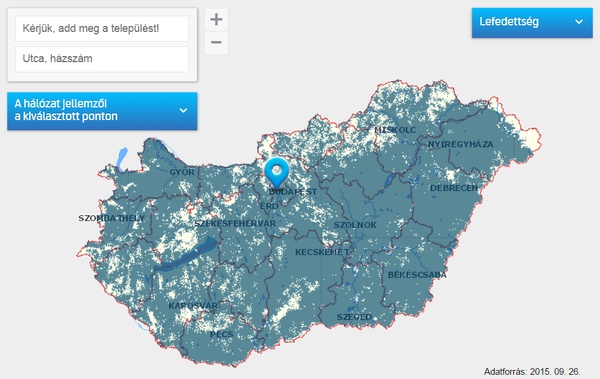Zoom out with the minus button

[217, 42]
